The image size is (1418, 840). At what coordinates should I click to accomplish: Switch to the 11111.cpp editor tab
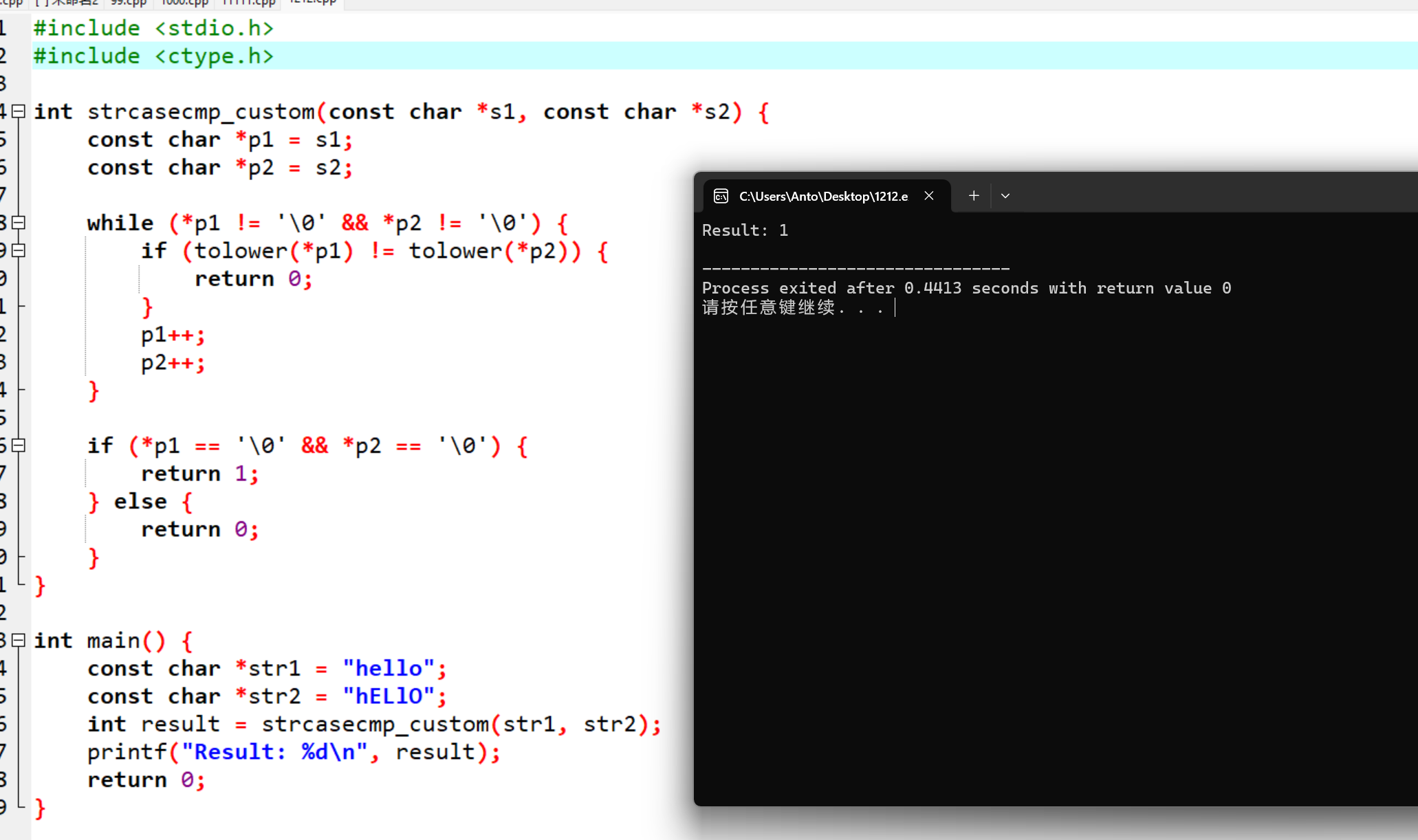coord(248,3)
